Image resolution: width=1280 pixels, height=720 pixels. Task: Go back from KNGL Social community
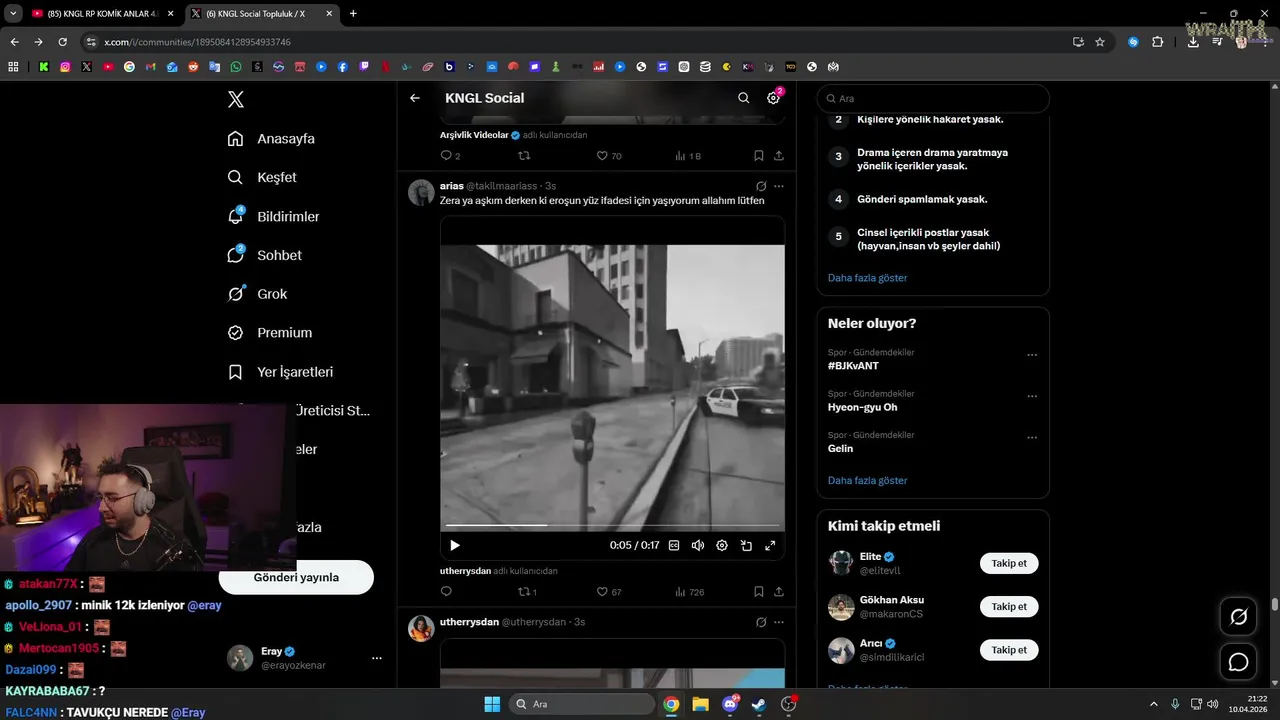tap(415, 98)
